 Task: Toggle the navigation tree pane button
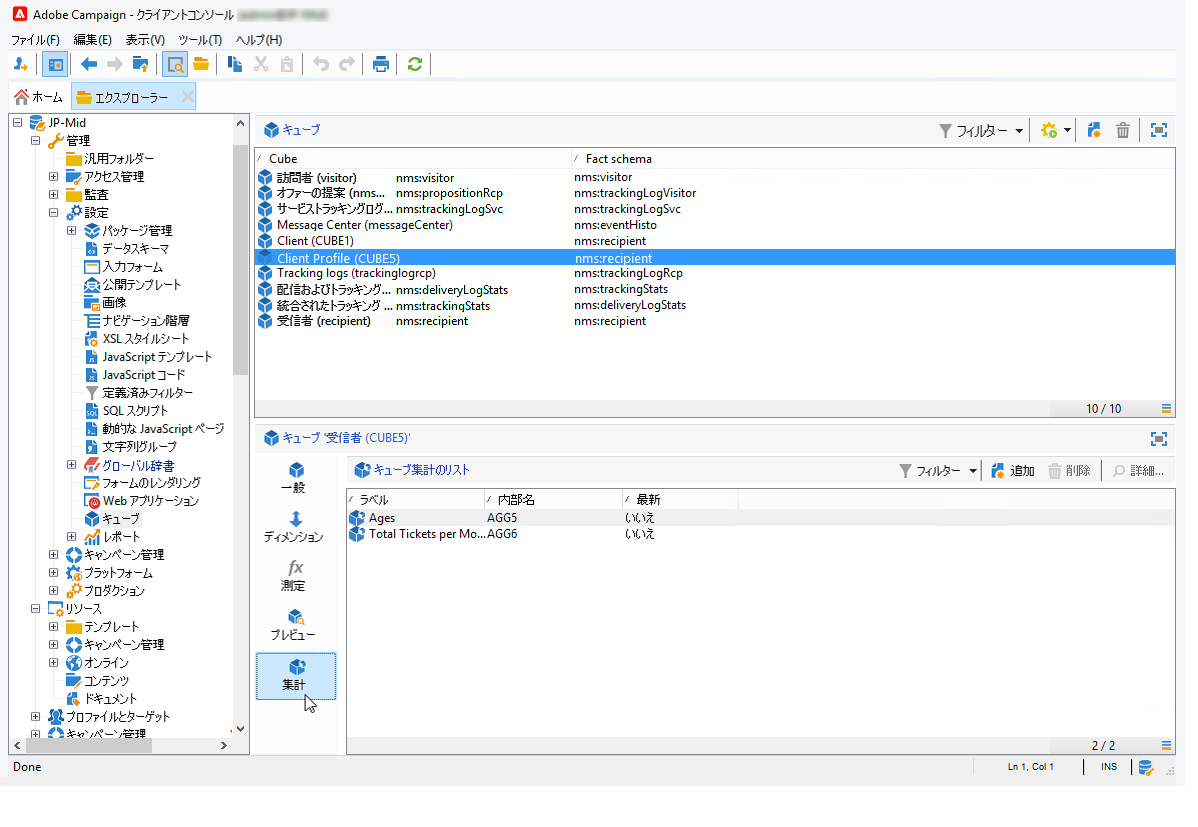coord(55,65)
